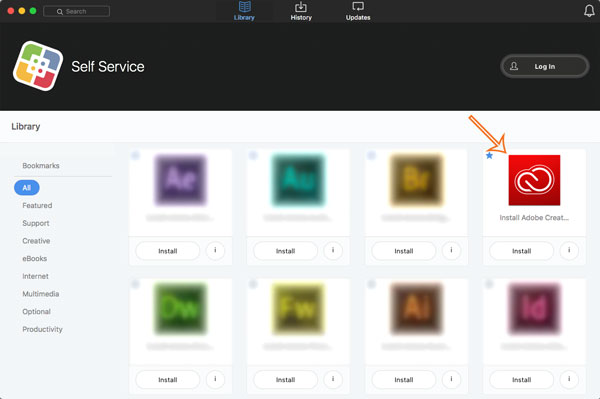Click the Adobe Creative Cloud icon
600x399 pixels.
(534, 180)
